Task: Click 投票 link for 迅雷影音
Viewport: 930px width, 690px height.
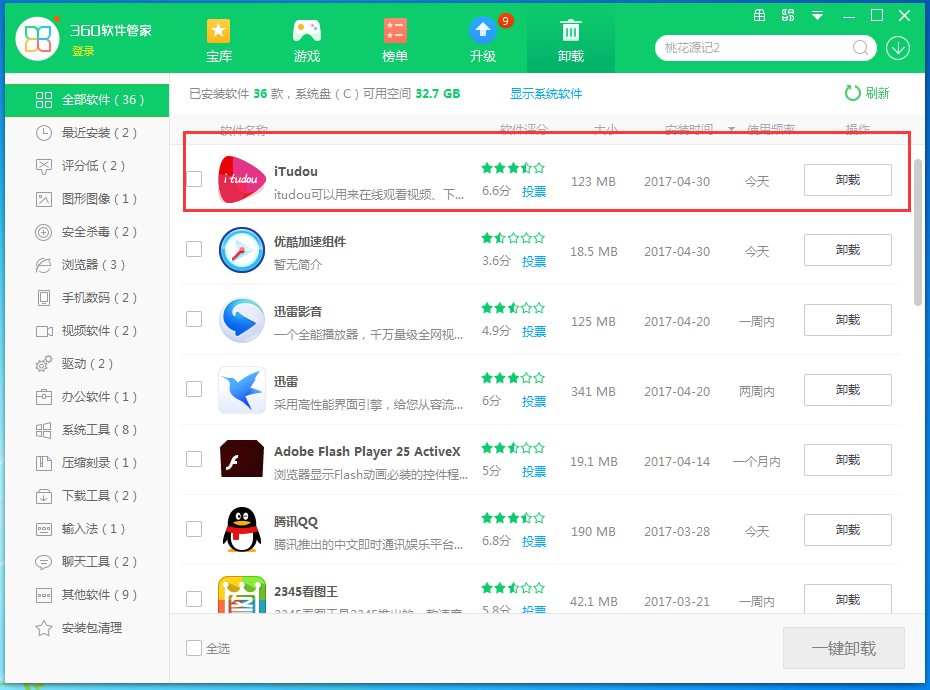Action: [x=534, y=332]
